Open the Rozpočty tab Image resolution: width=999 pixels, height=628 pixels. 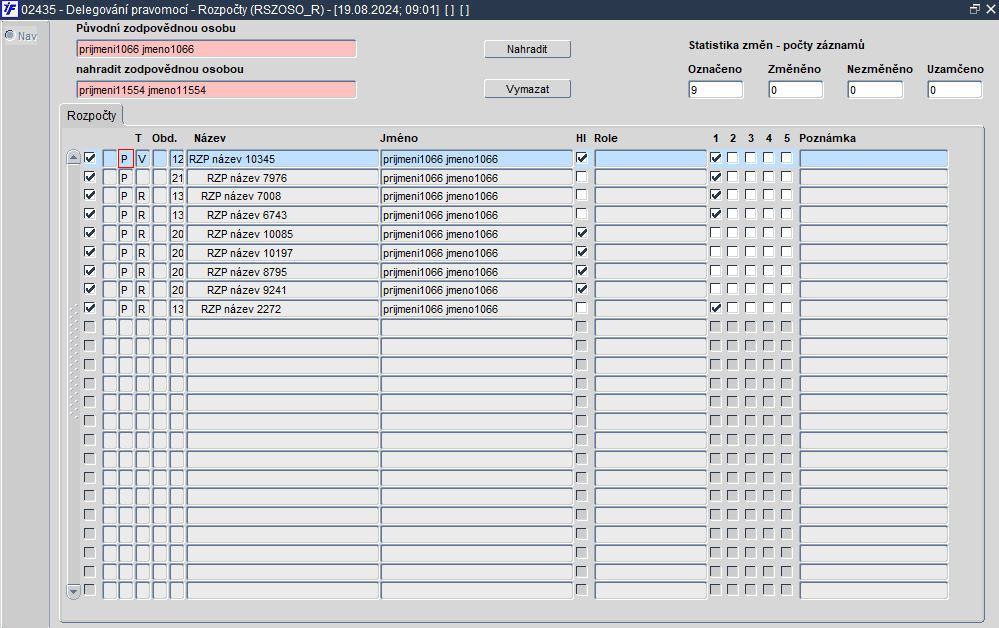click(92, 115)
